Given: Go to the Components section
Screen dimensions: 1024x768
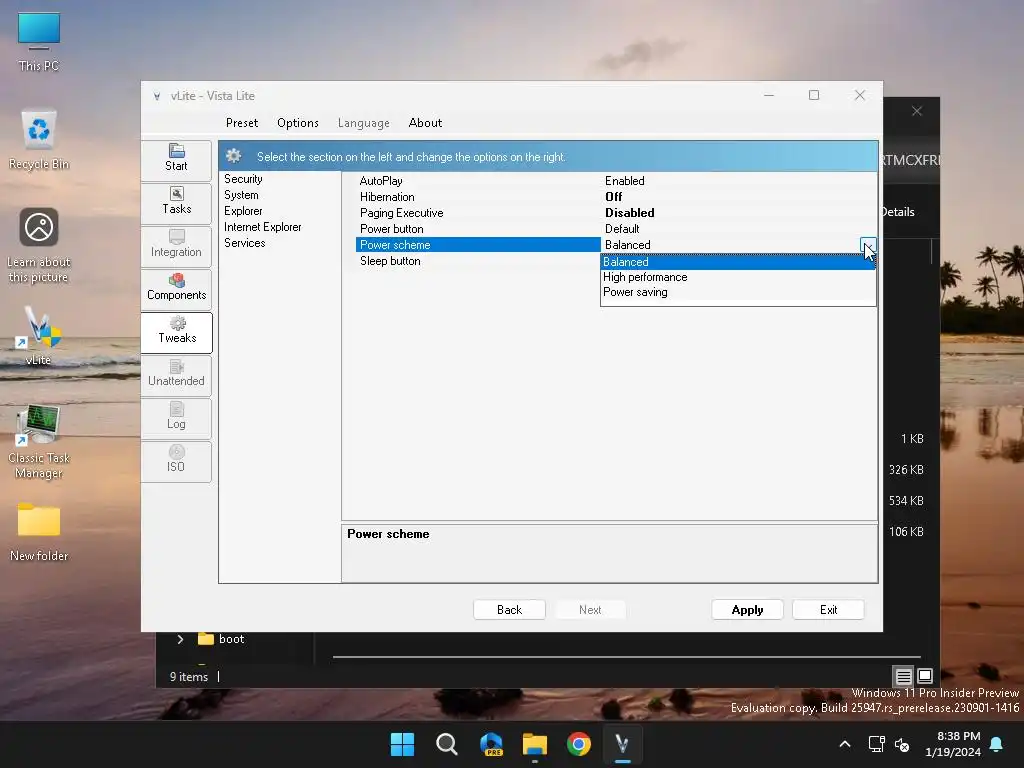Looking at the screenshot, I should [176, 288].
